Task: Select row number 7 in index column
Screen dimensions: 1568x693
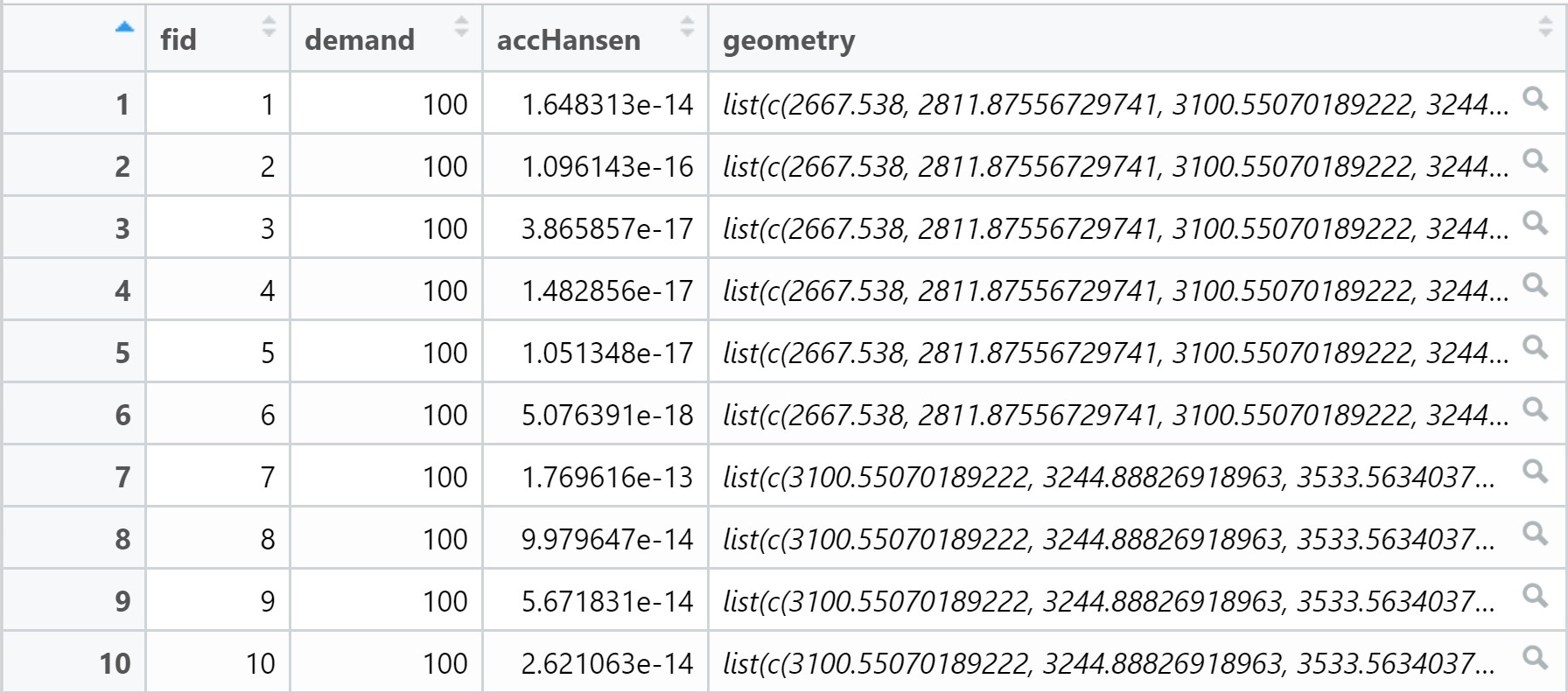Action: pyautogui.click(x=122, y=478)
